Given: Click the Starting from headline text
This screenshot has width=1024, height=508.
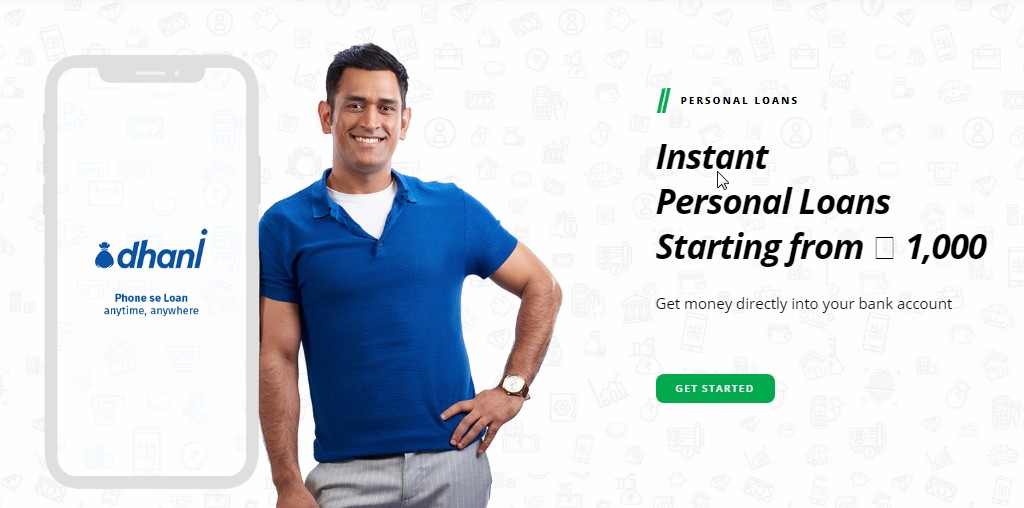Looking at the screenshot, I should (x=760, y=247).
